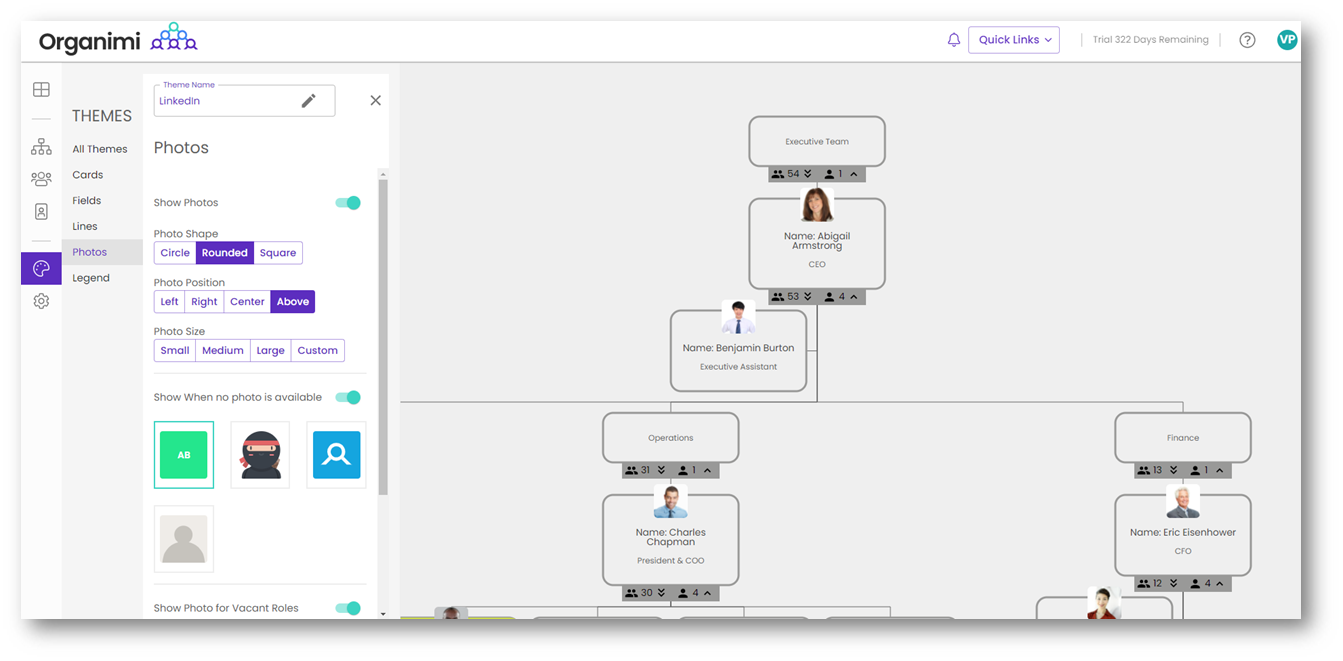The height and width of the screenshot is (661, 1343).
Task: Select the themes palette icon
Action: click(41, 268)
